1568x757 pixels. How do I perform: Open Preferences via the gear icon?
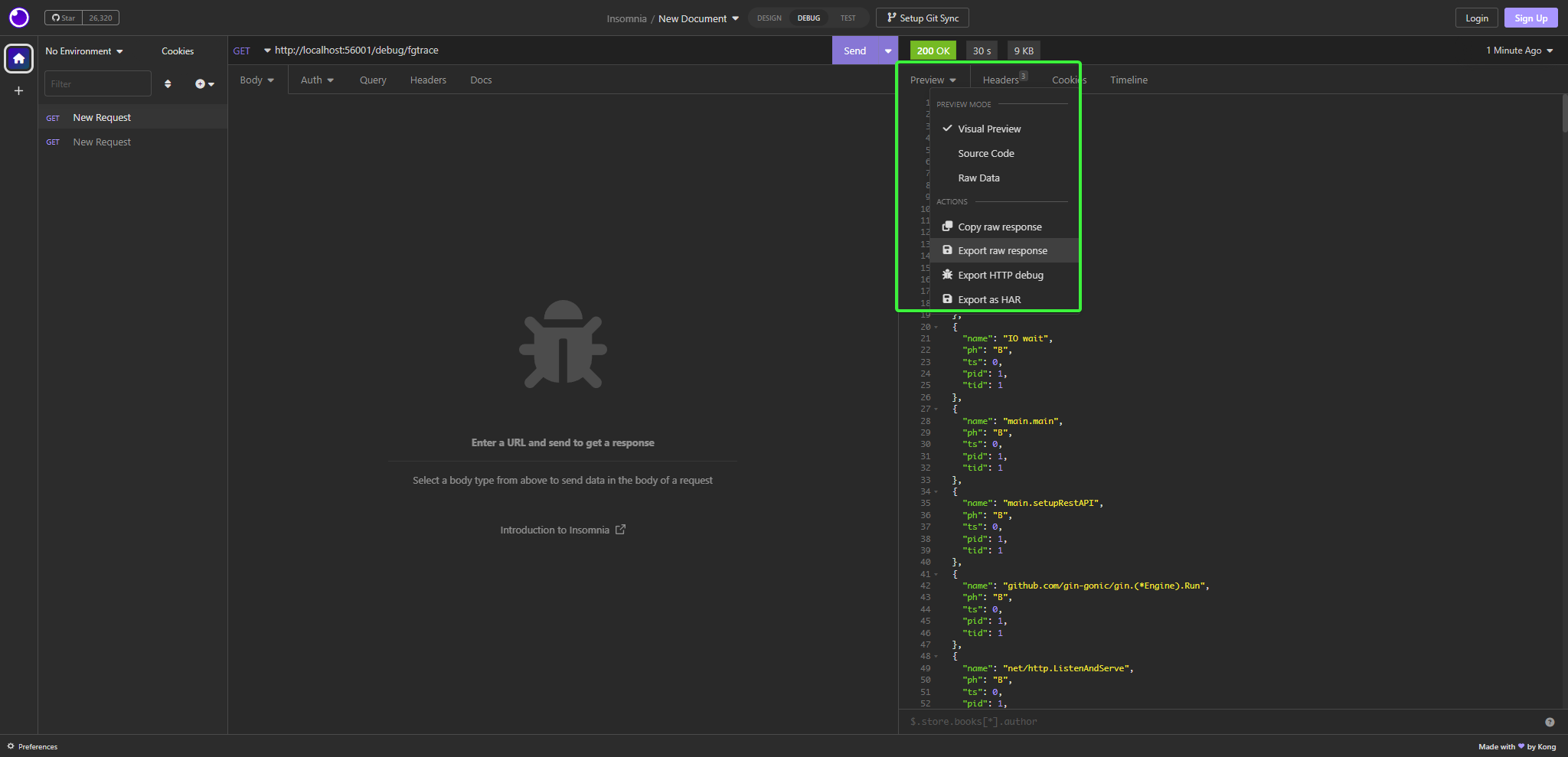pos(11,746)
